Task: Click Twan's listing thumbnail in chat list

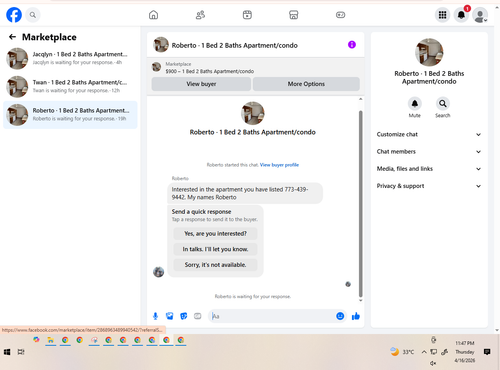Action: [17, 87]
